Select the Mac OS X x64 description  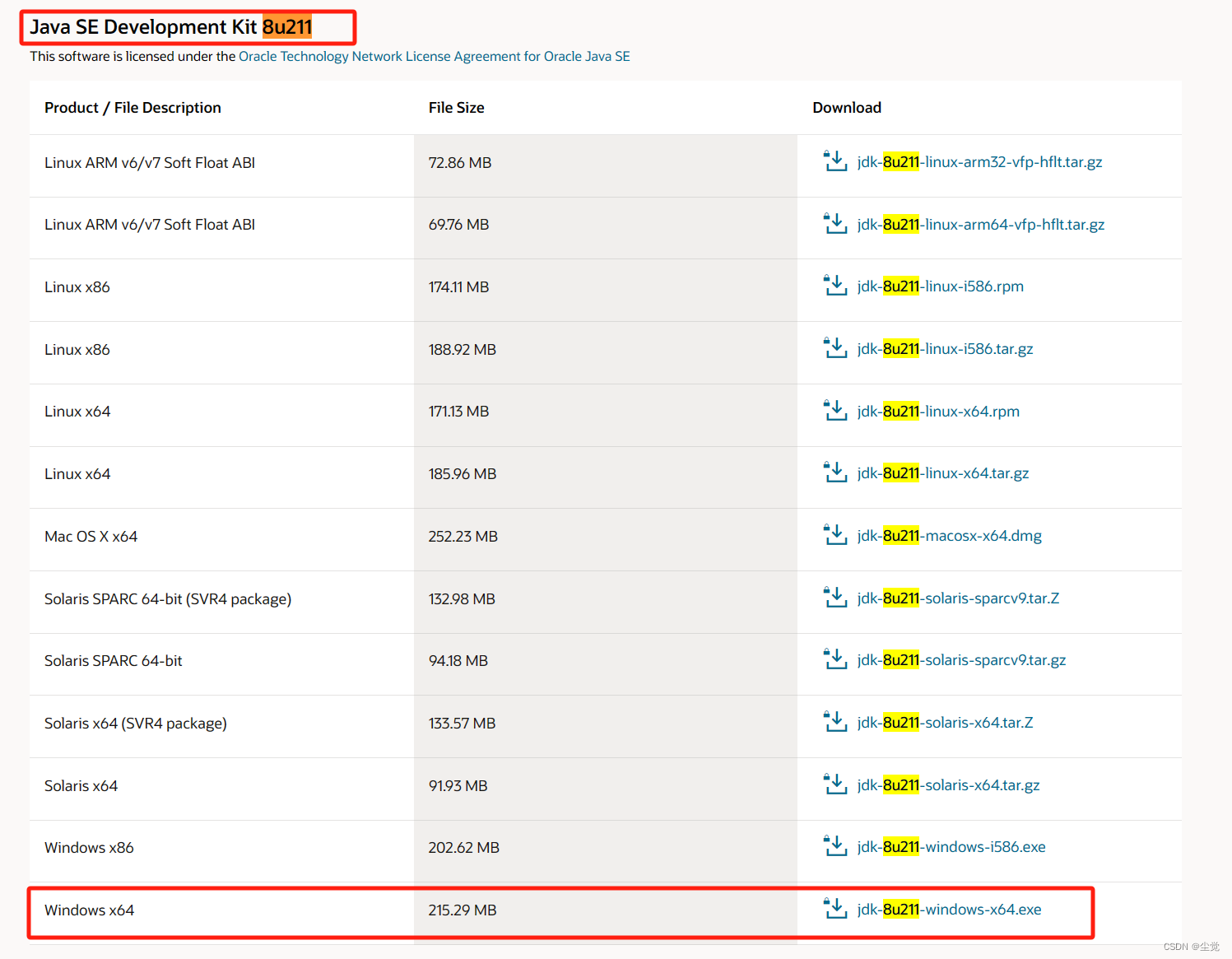coord(91,537)
